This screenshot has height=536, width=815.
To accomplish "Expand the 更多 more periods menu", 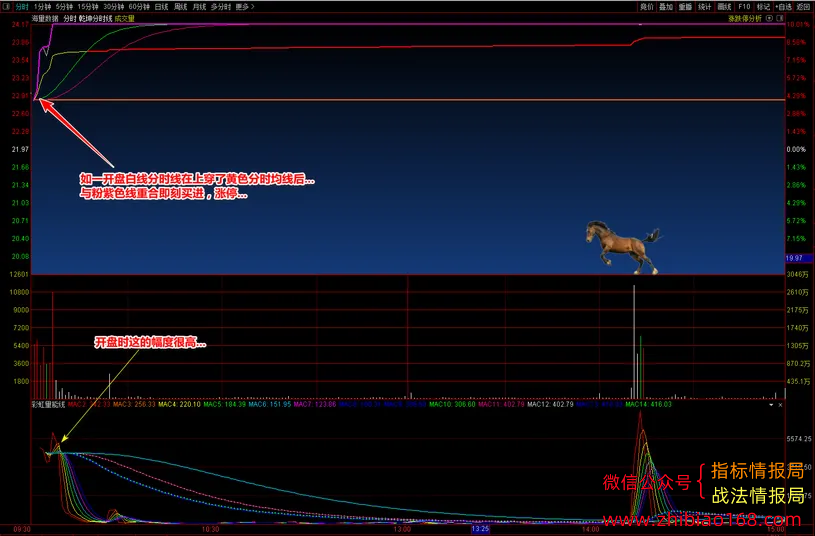I will [244, 7].
